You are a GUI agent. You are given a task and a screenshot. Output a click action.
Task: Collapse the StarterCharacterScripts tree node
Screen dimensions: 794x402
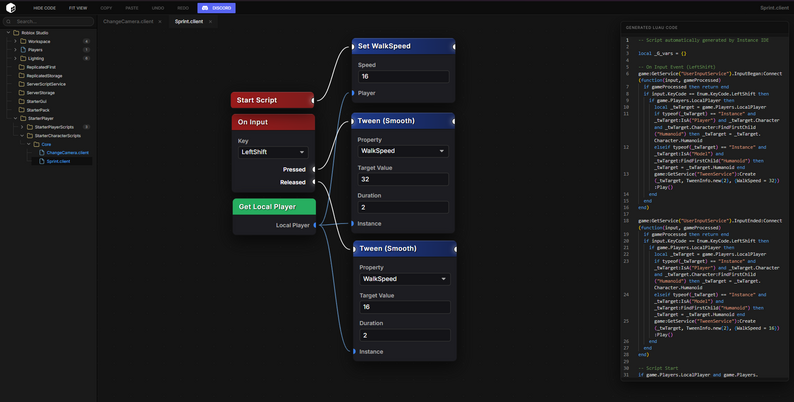click(x=22, y=136)
